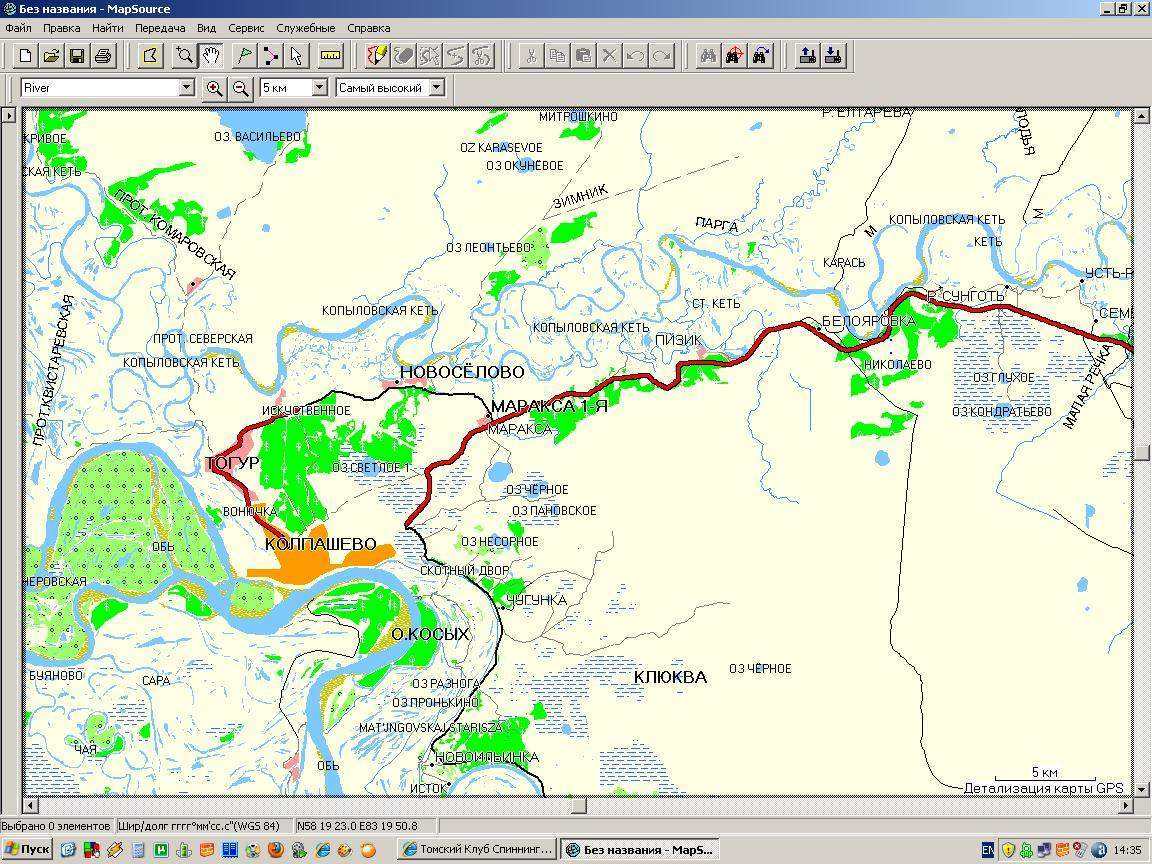Open the Find places binoculars
This screenshot has height=864, width=1152.
point(708,56)
